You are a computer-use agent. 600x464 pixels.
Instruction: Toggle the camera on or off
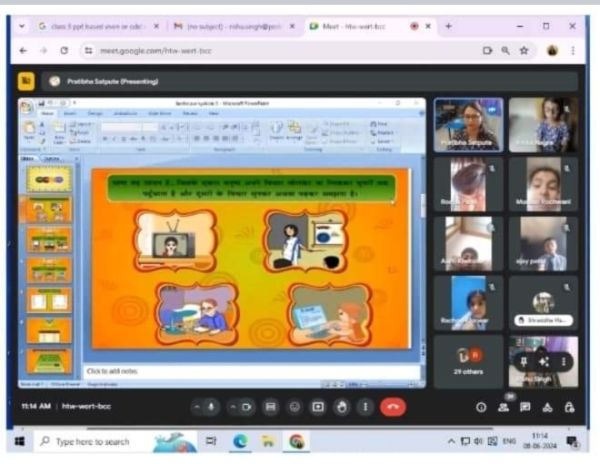pos(247,407)
